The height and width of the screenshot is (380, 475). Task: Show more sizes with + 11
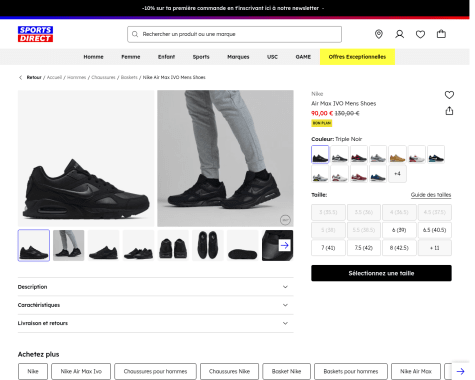435,248
